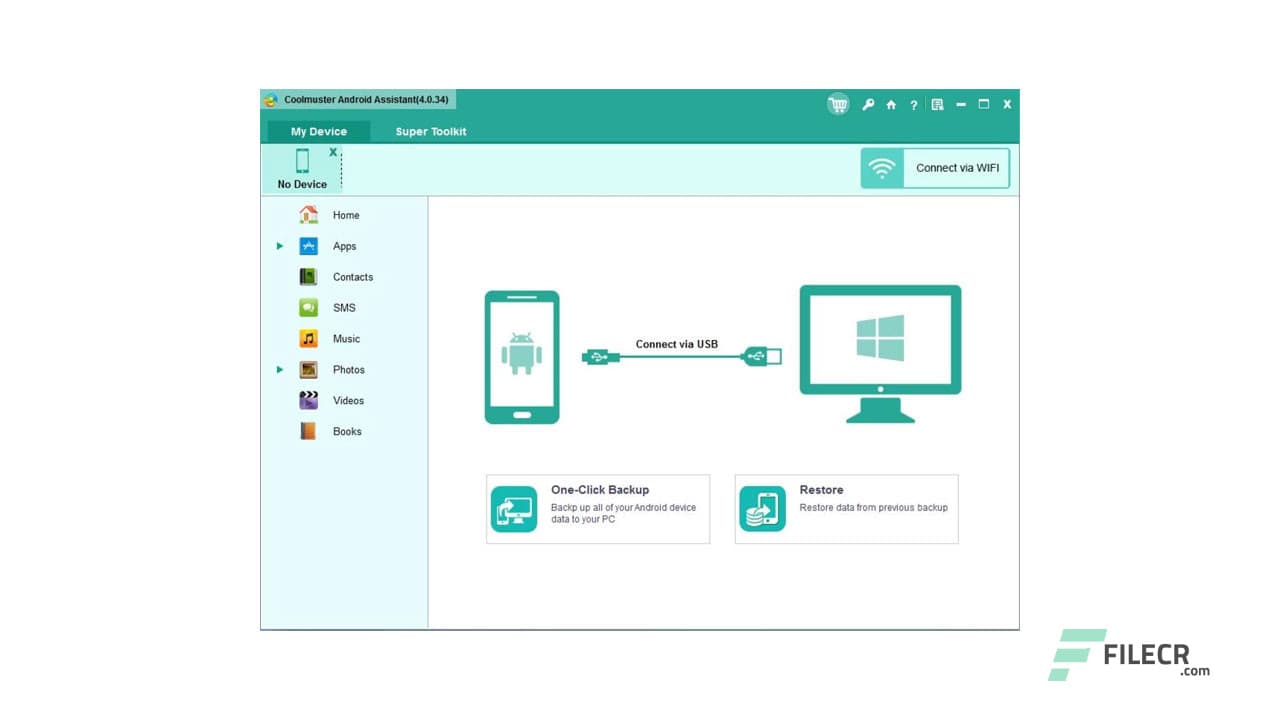Click the Contacts book icon in sidebar
This screenshot has width=1280, height=720.
(309, 277)
